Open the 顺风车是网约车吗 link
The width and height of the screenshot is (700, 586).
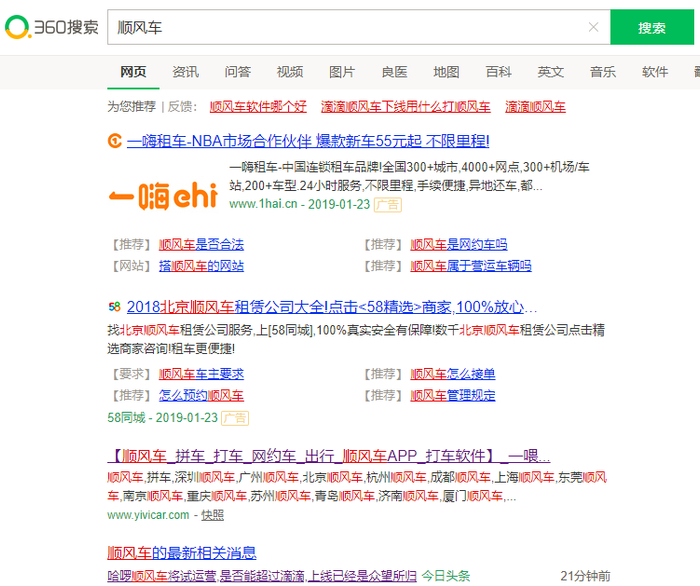pyautogui.click(x=459, y=245)
